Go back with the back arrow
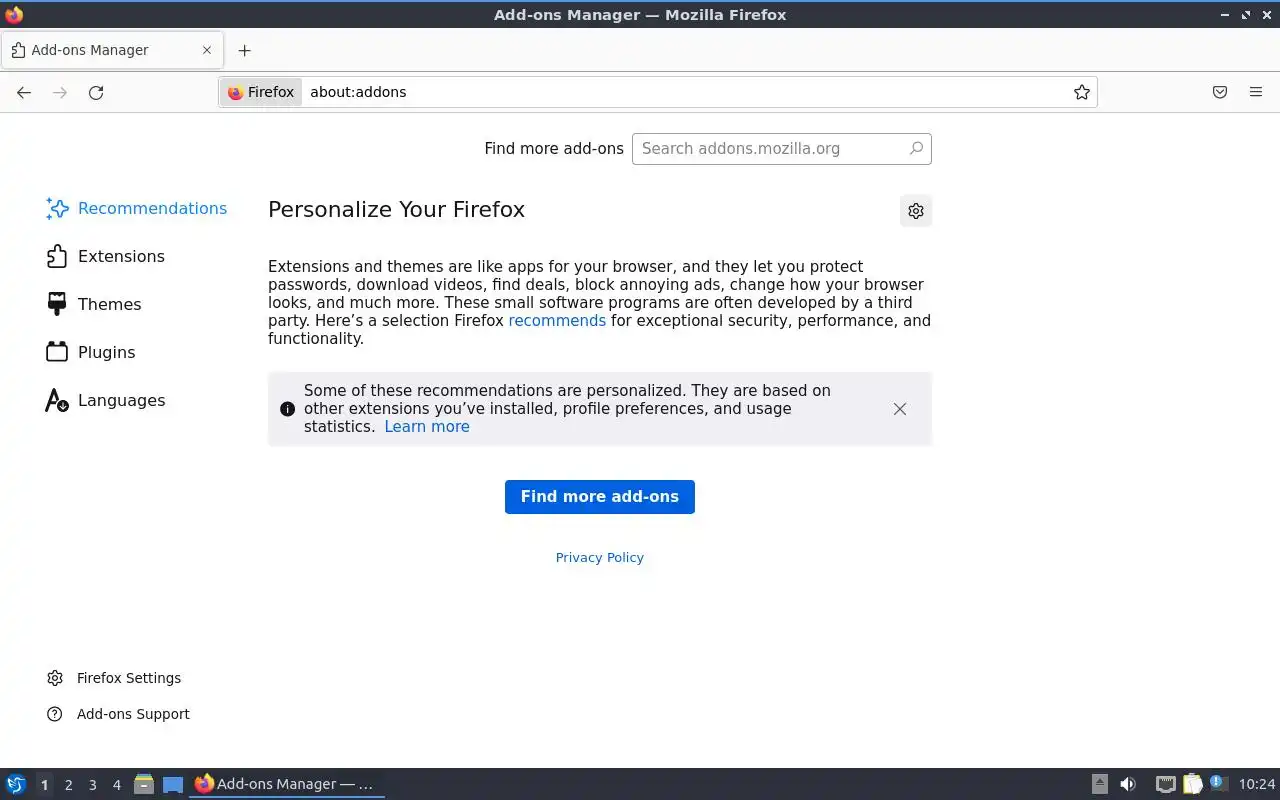 point(24,92)
